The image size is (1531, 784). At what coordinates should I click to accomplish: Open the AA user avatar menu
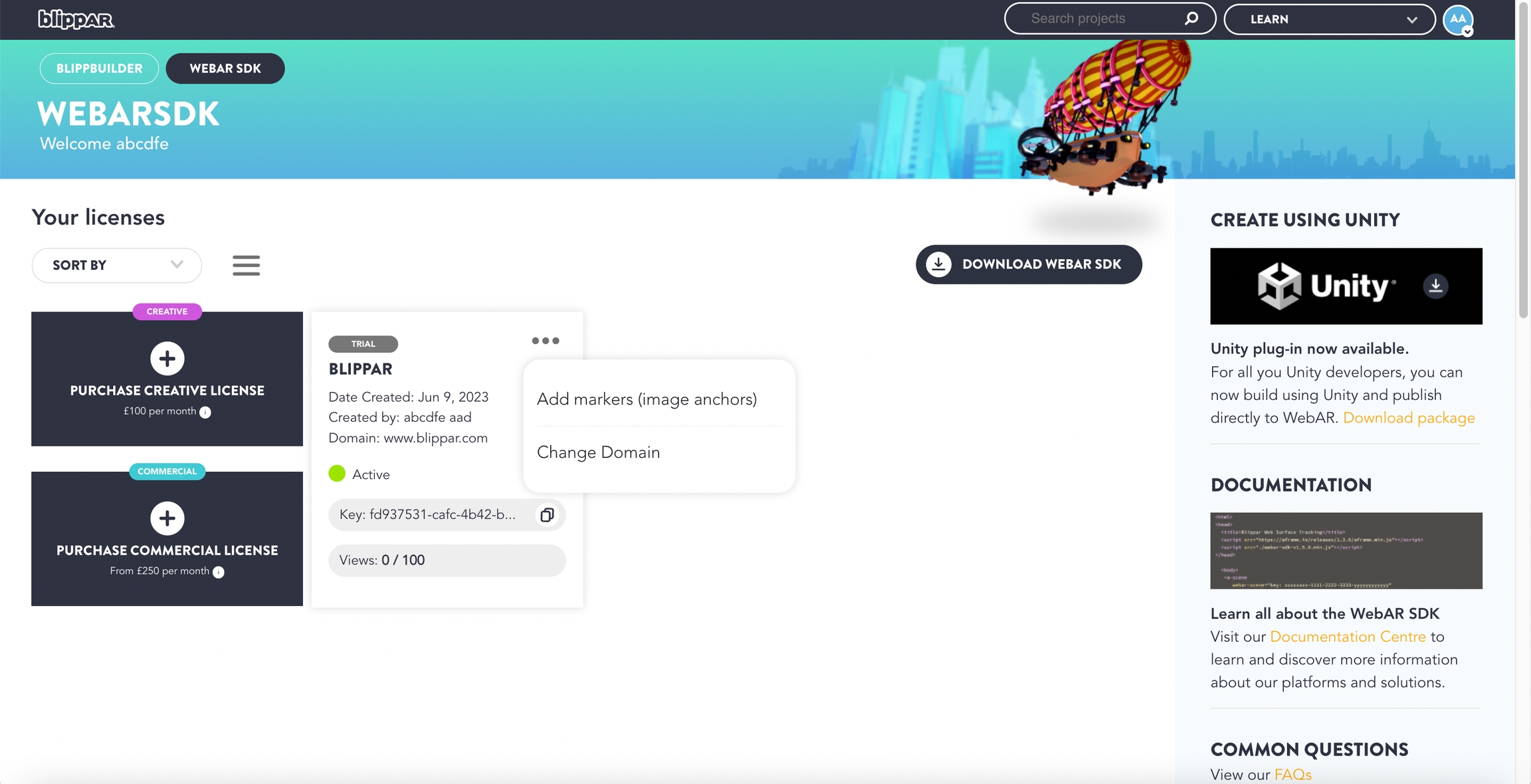click(1458, 20)
